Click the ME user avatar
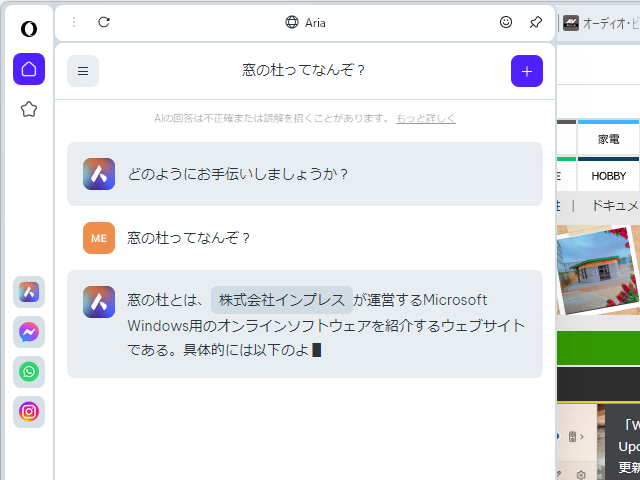Screen dimensions: 640x480 tap(99, 238)
